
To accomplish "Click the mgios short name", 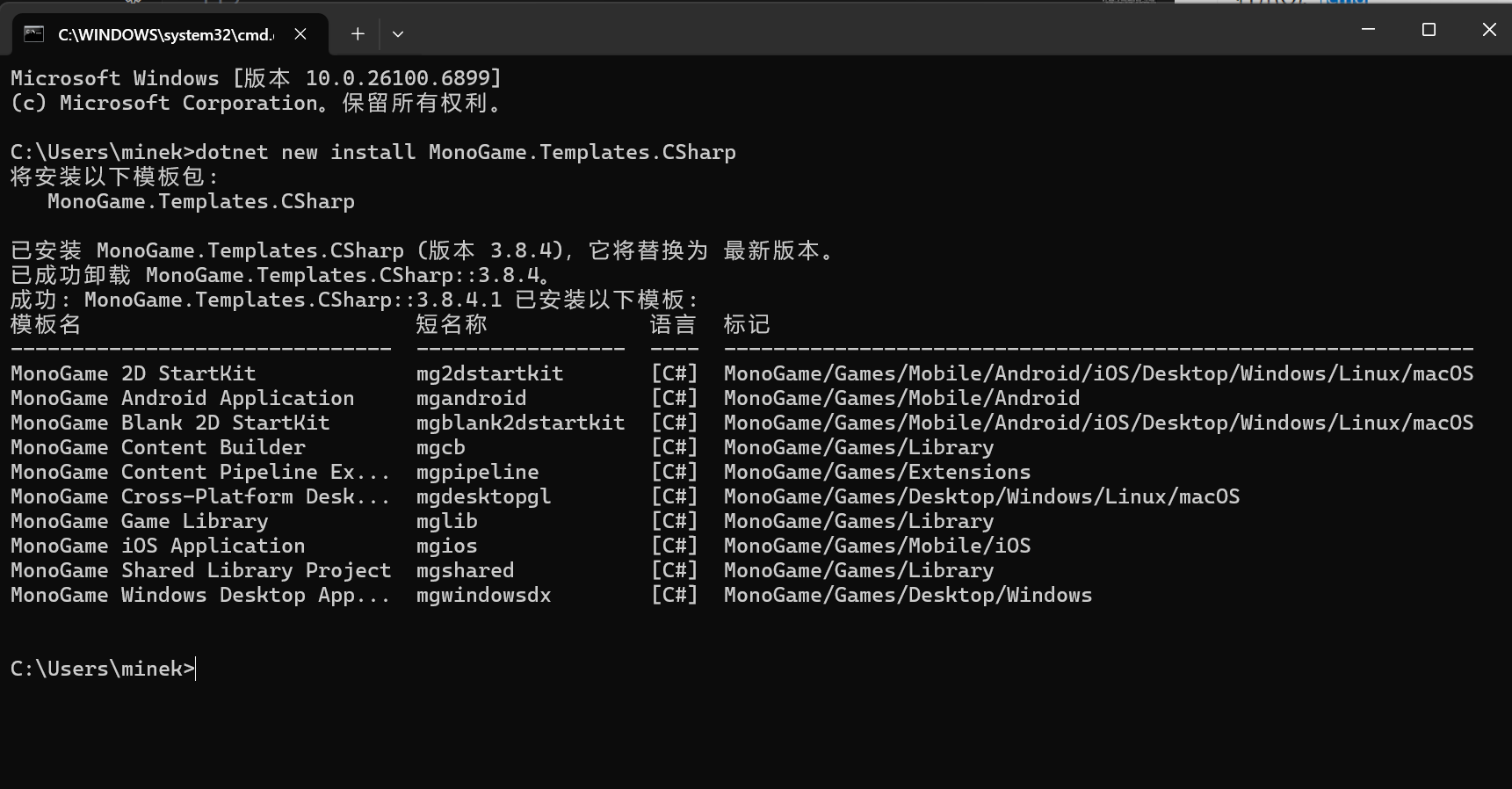I will [x=447, y=546].
